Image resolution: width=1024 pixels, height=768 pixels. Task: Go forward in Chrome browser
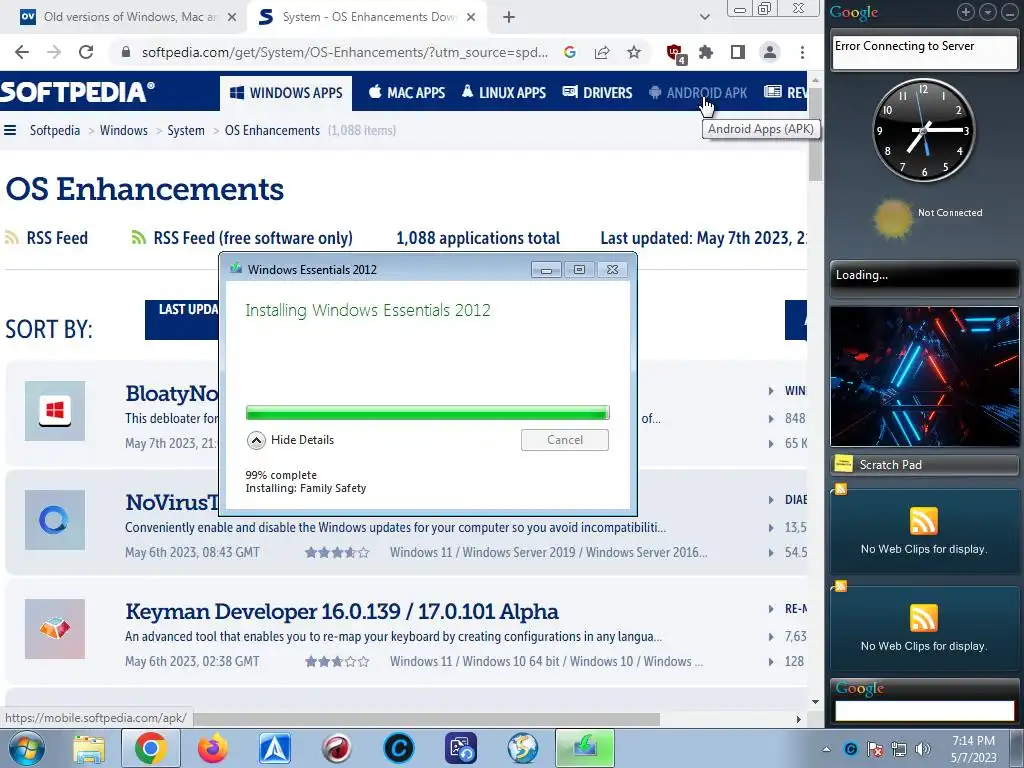[54, 52]
